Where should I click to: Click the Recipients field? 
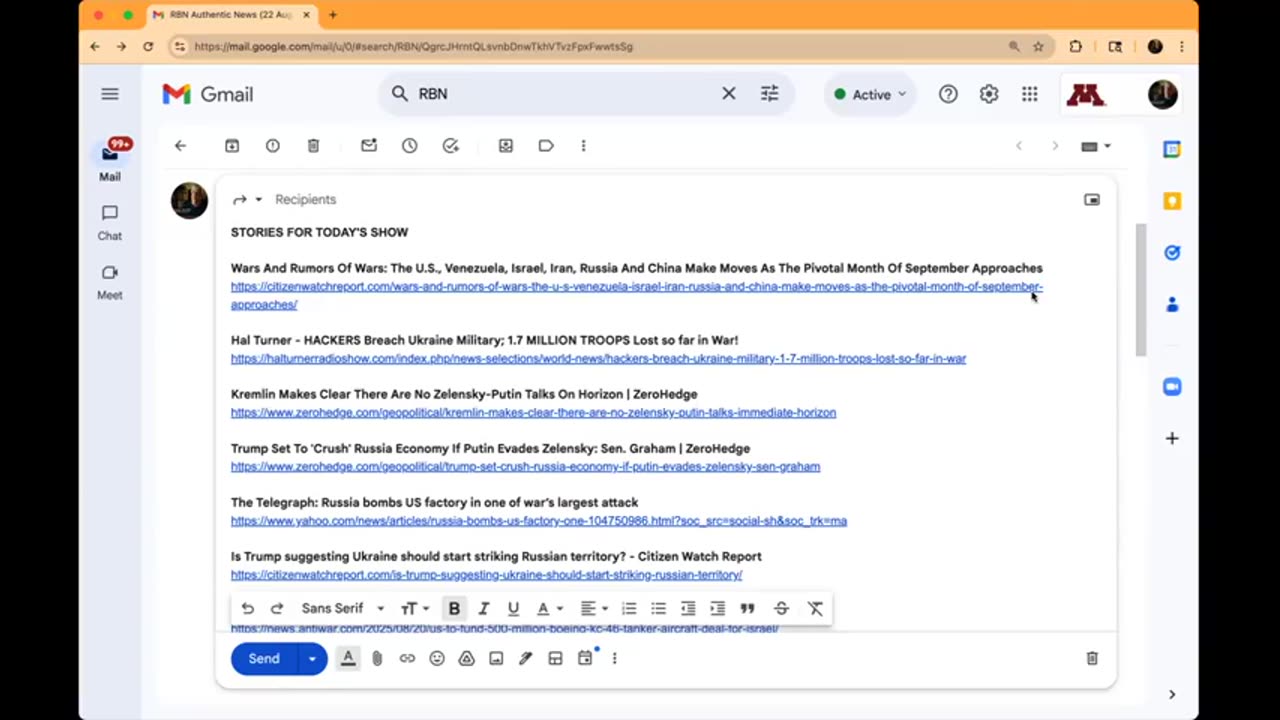[x=306, y=199]
